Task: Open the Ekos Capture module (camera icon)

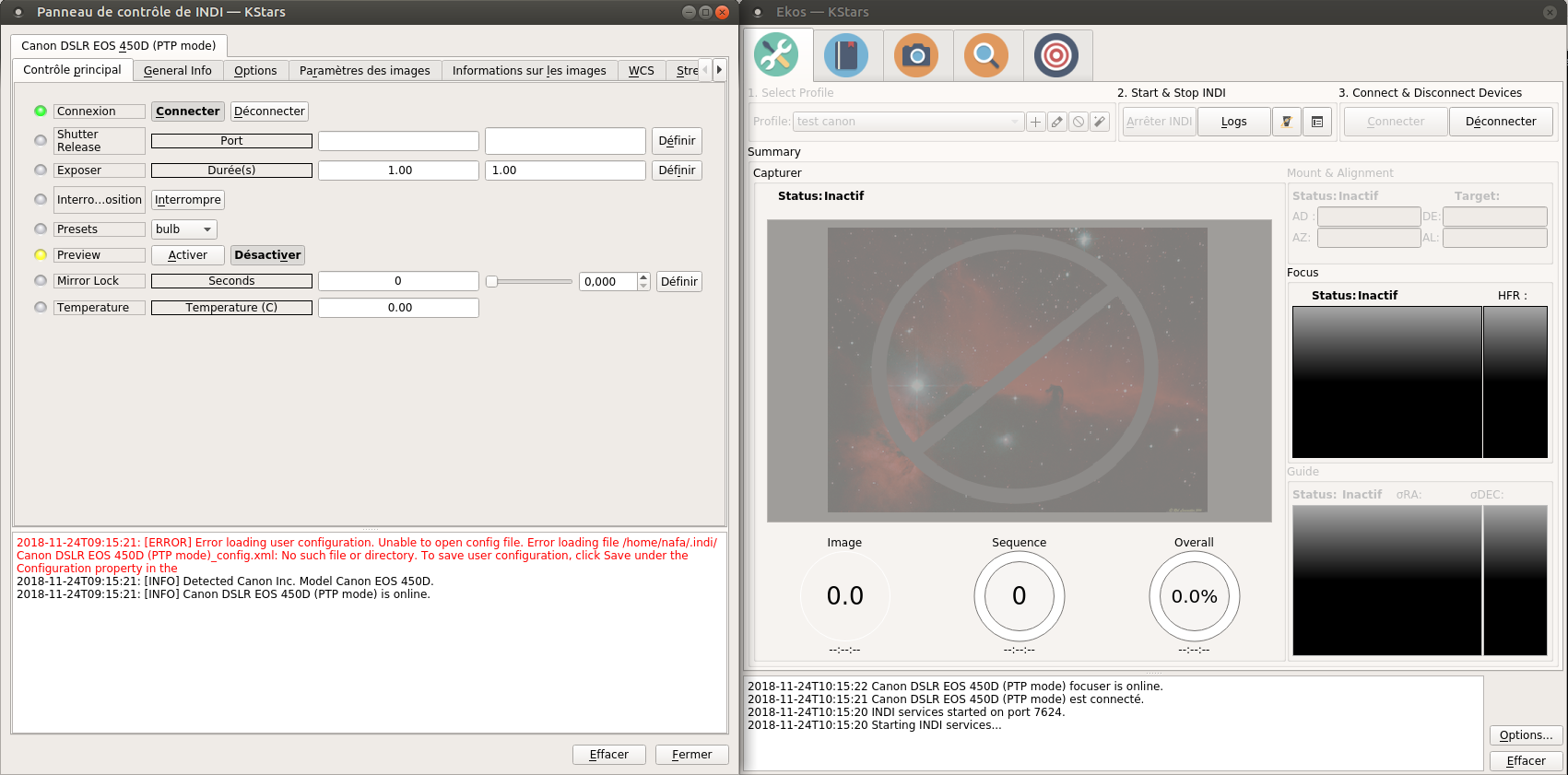Action: (916, 55)
